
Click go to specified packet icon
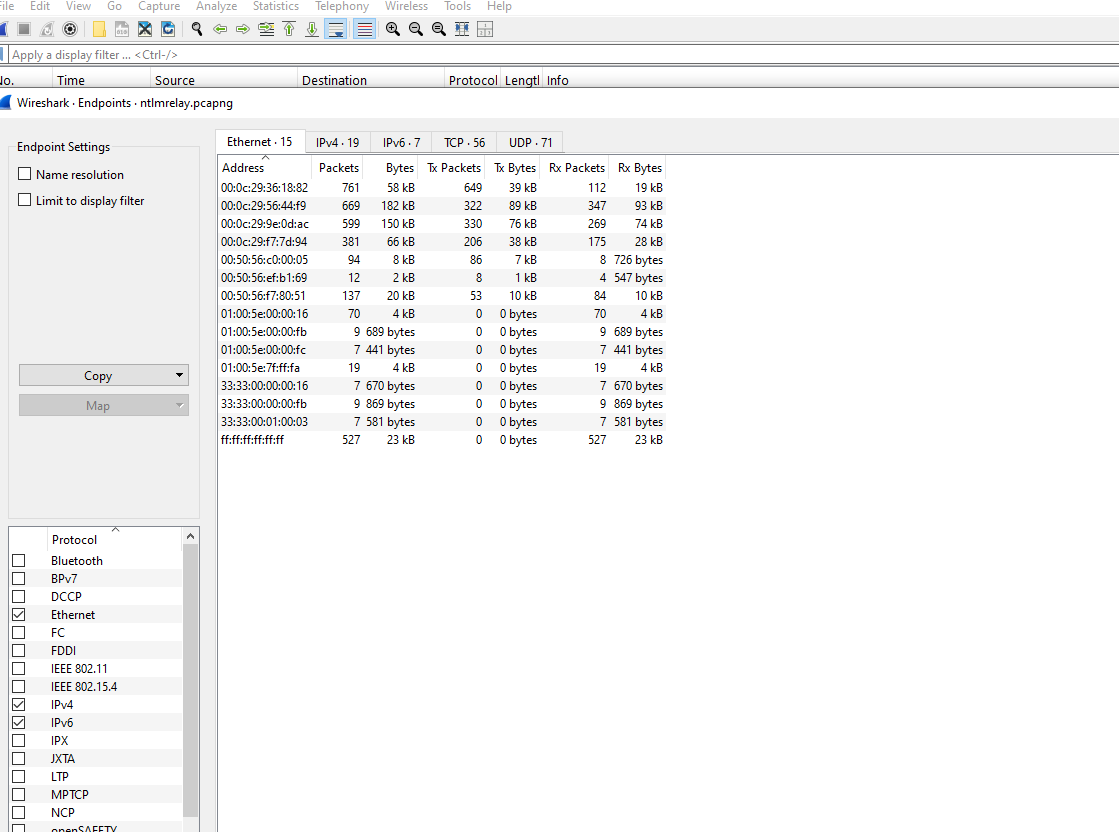click(x=266, y=29)
